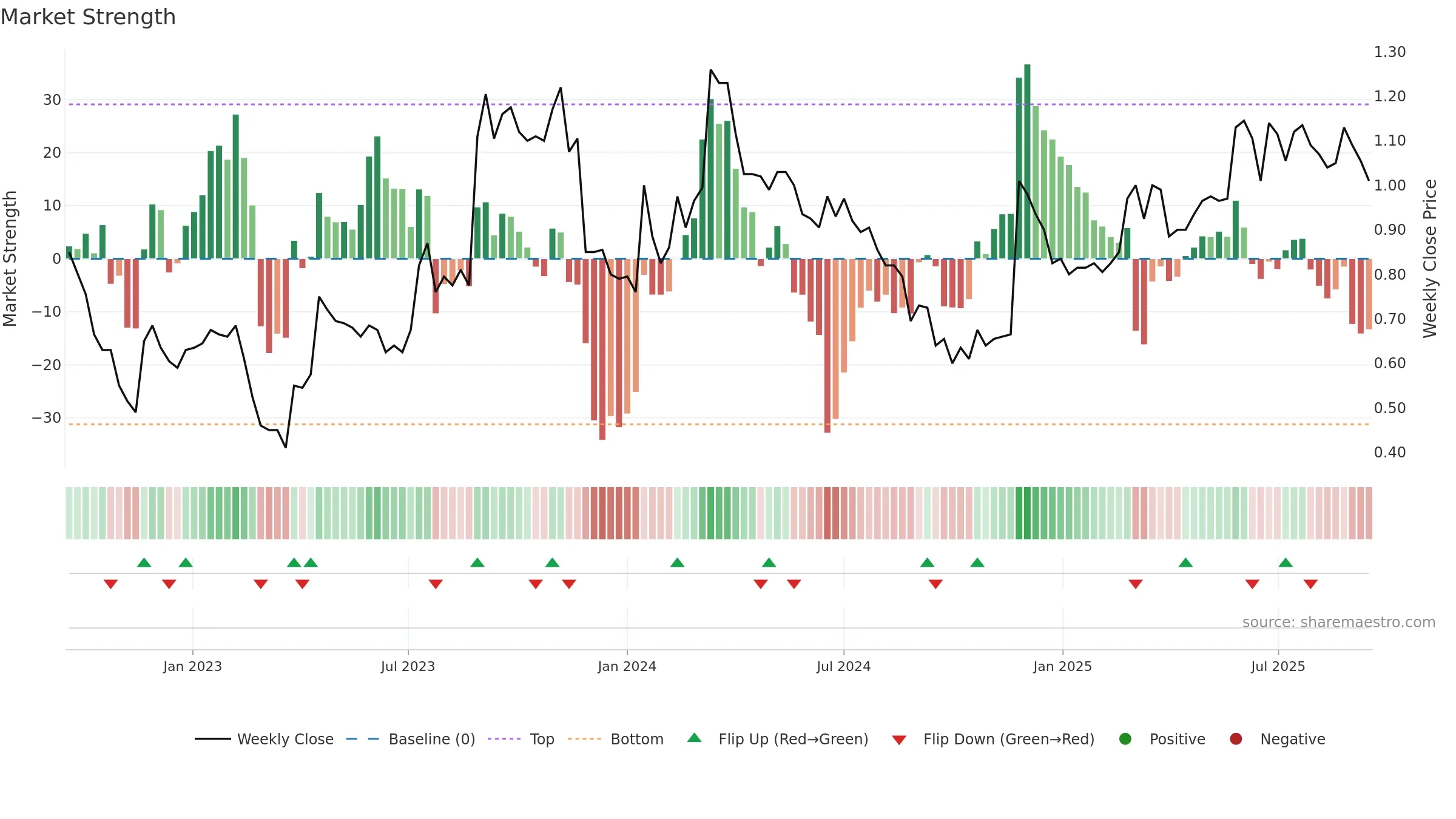Viewport: 1456px width, 819px height.
Task: Toggle the Negative legend entry
Action: [1277, 739]
